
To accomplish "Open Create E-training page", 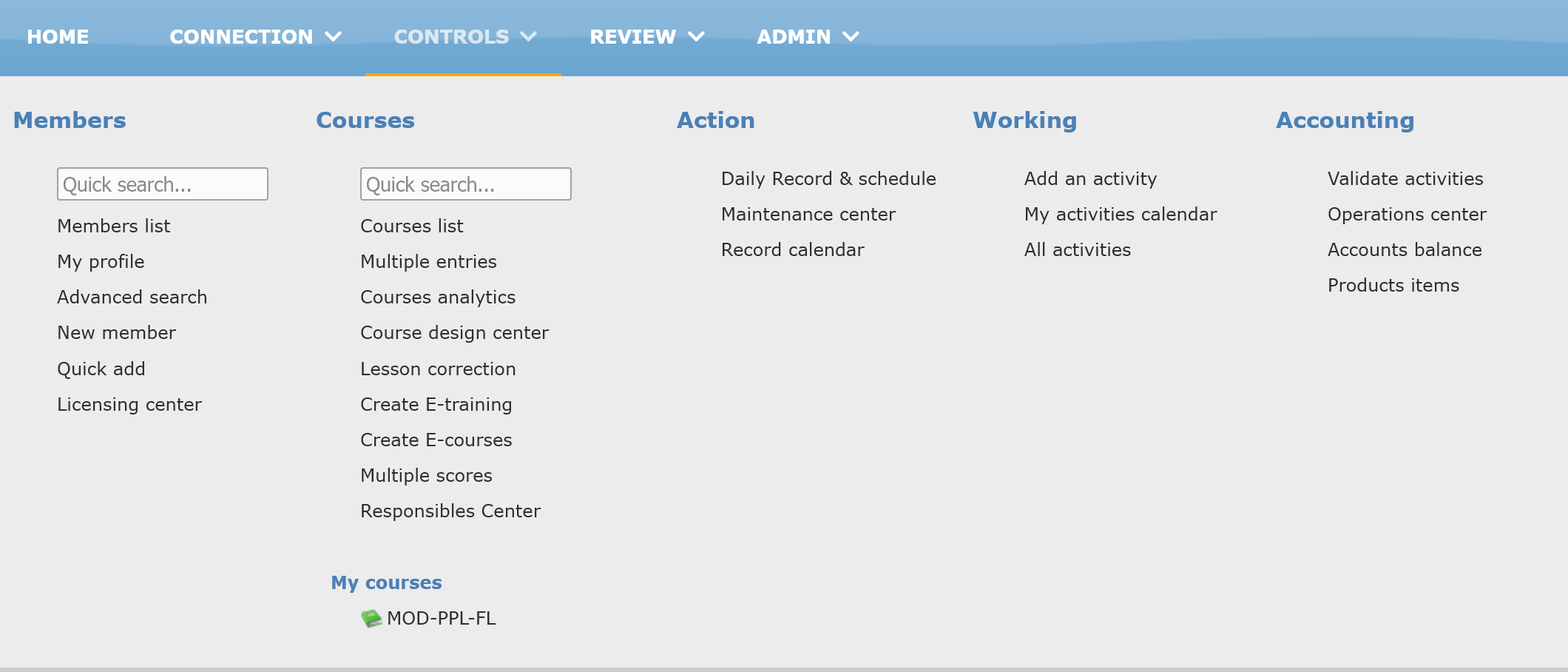I will pyautogui.click(x=436, y=404).
